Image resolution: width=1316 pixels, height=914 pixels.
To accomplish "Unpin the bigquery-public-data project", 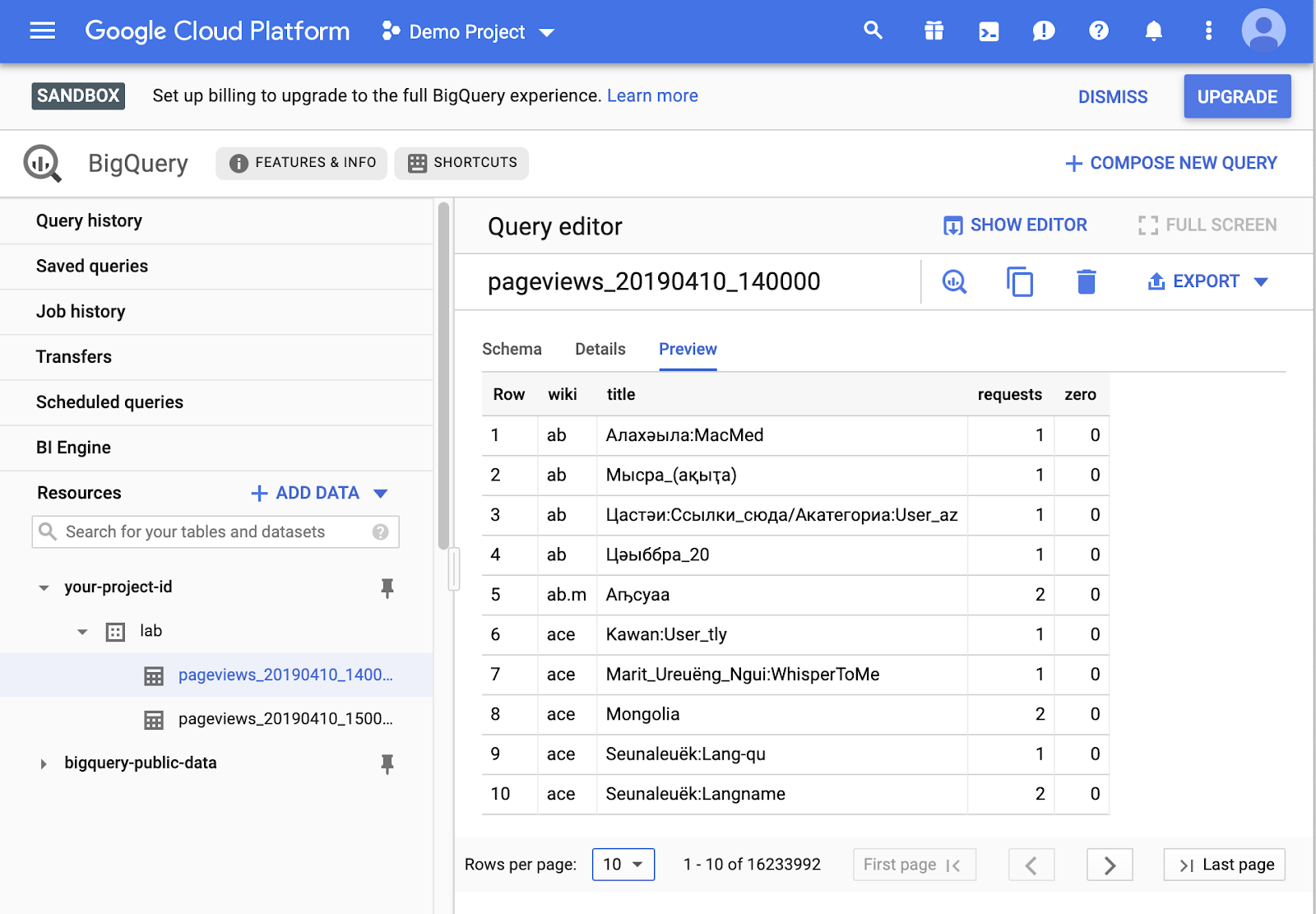I will tap(387, 763).
